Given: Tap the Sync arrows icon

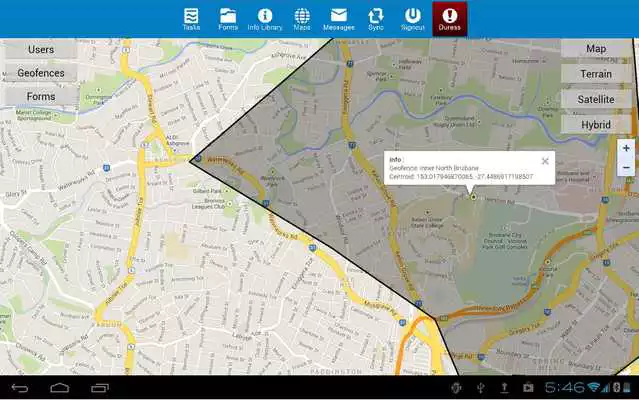Looking at the screenshot, I should 376,18.
